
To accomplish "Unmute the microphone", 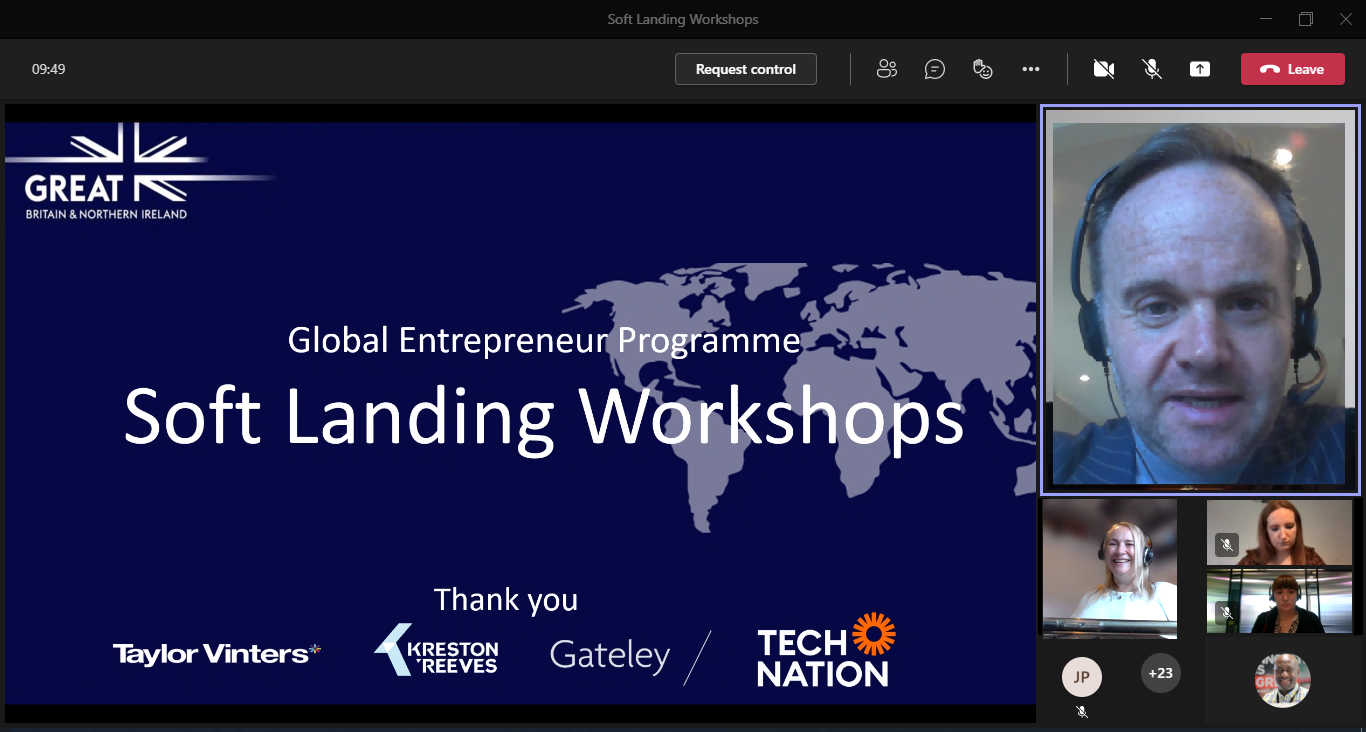I will [1152, 69].
